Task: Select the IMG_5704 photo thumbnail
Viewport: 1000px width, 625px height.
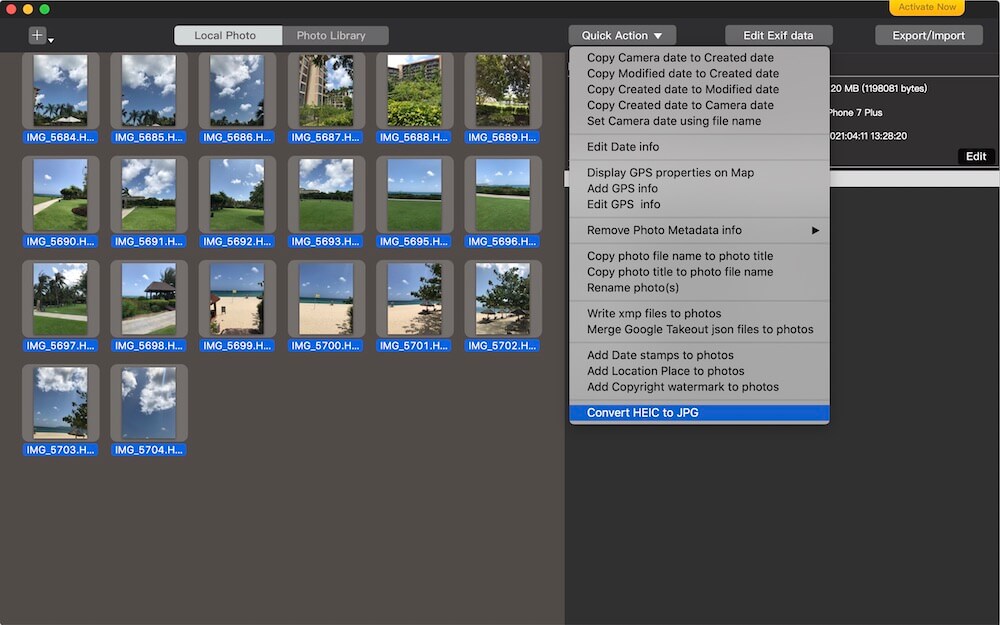Action: tap(148, 400)
